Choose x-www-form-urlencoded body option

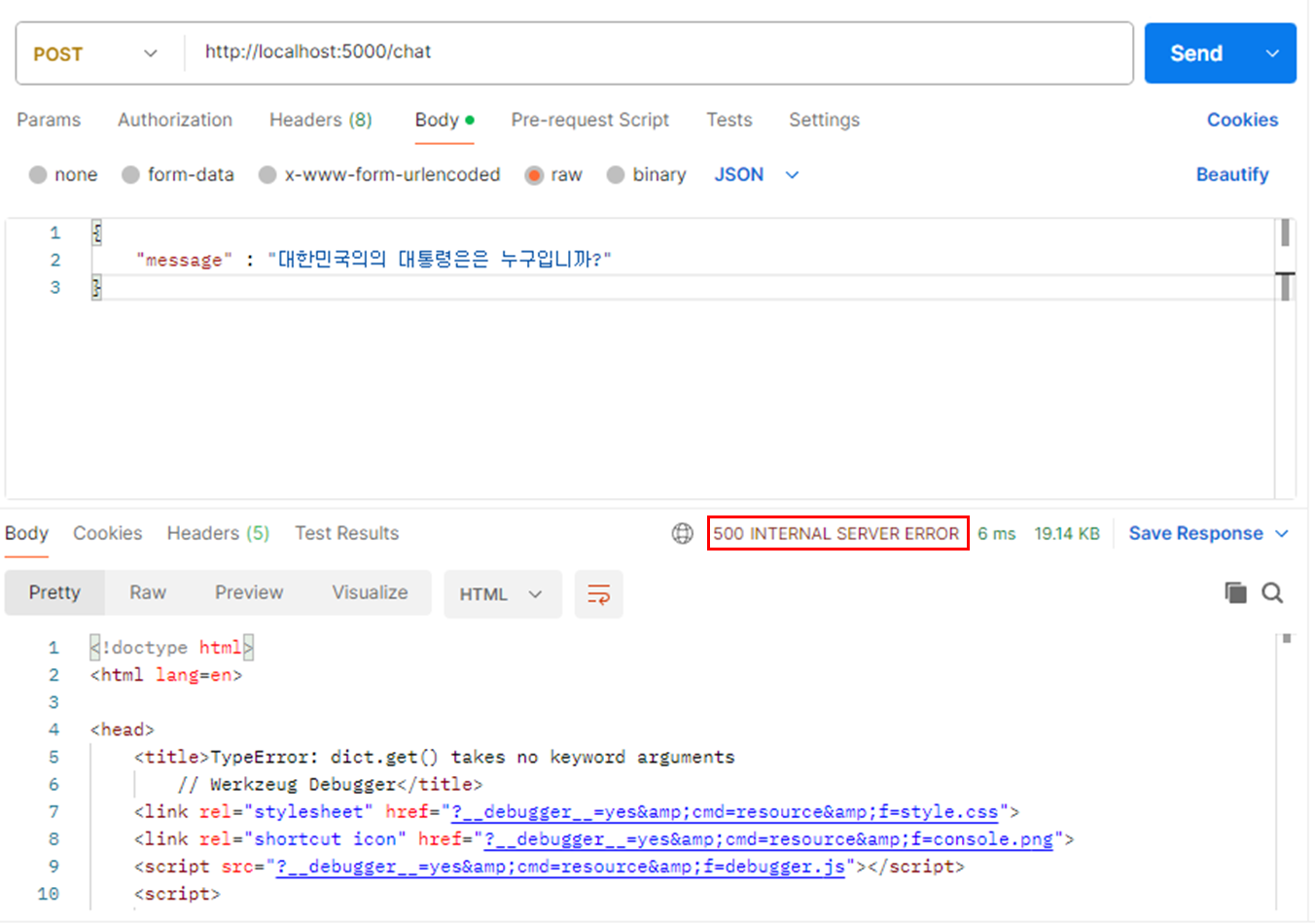point(267,175)
